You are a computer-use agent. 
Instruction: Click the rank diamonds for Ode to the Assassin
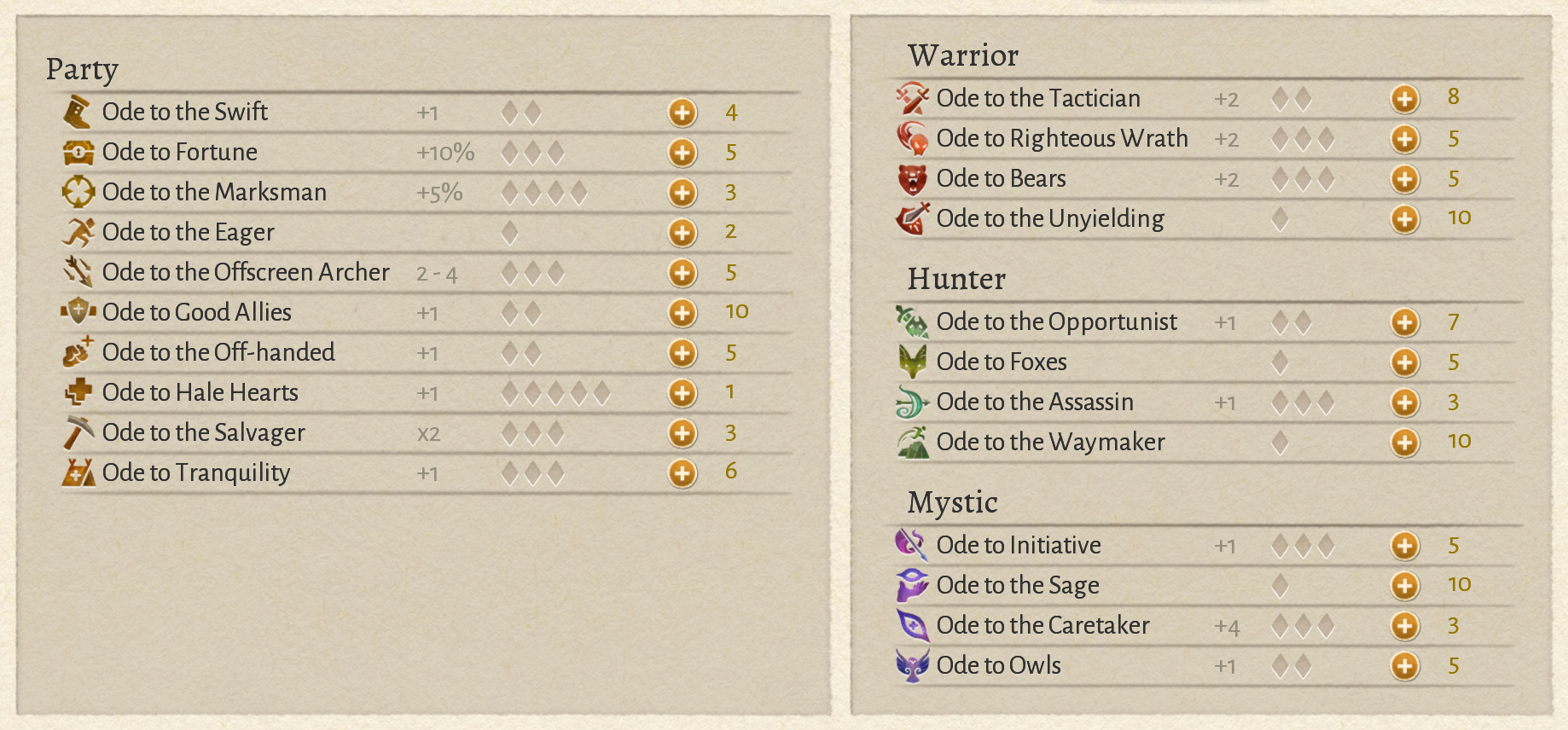1302,403
